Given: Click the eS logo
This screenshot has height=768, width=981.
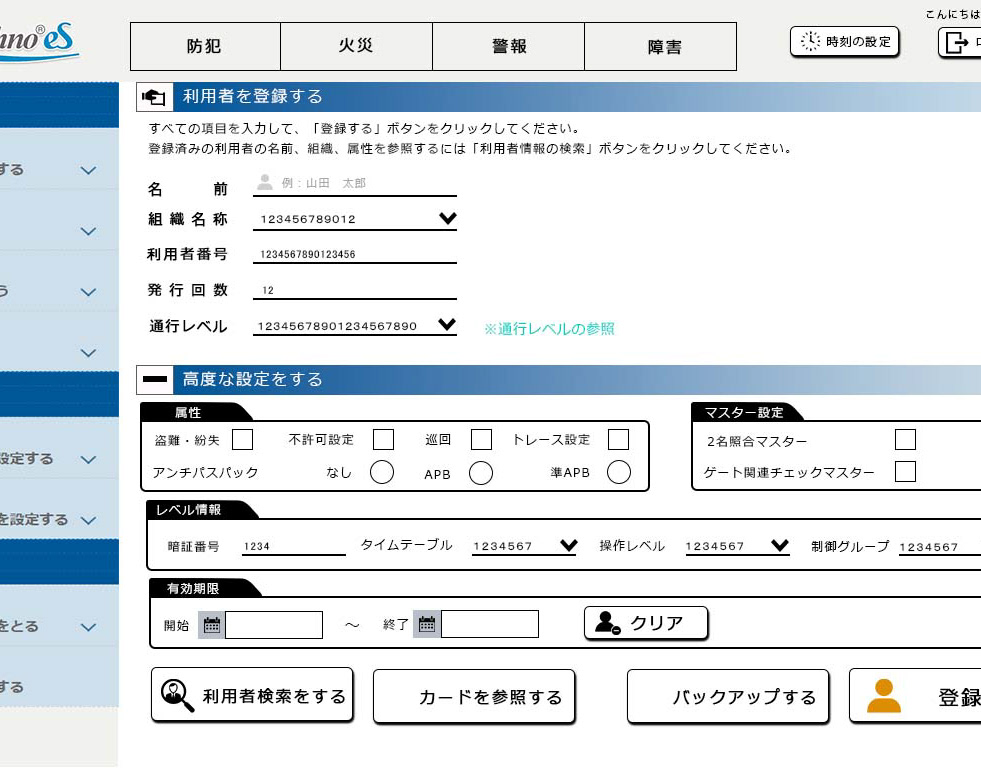Looking at the screenshot, I should [39, 41].
